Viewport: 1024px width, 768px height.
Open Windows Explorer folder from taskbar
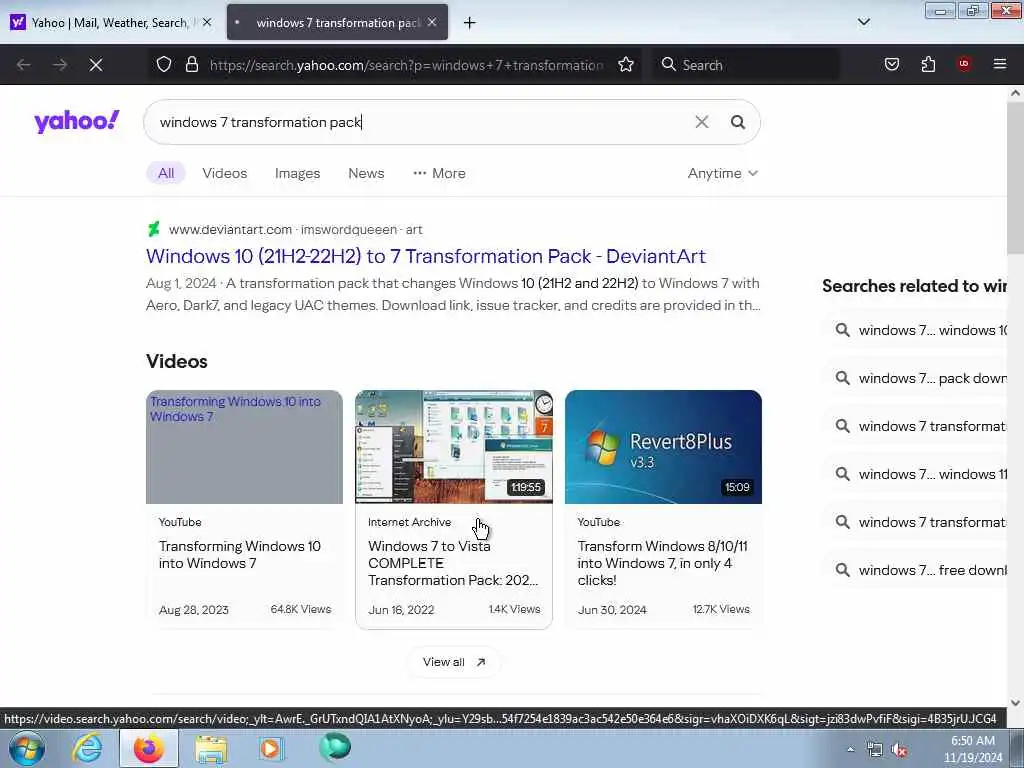[210, 749]
